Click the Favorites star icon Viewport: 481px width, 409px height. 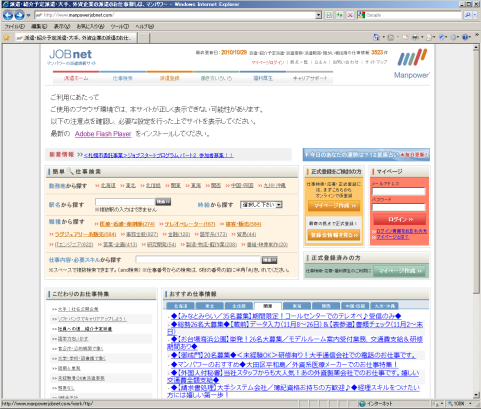(x=6, y=38)
